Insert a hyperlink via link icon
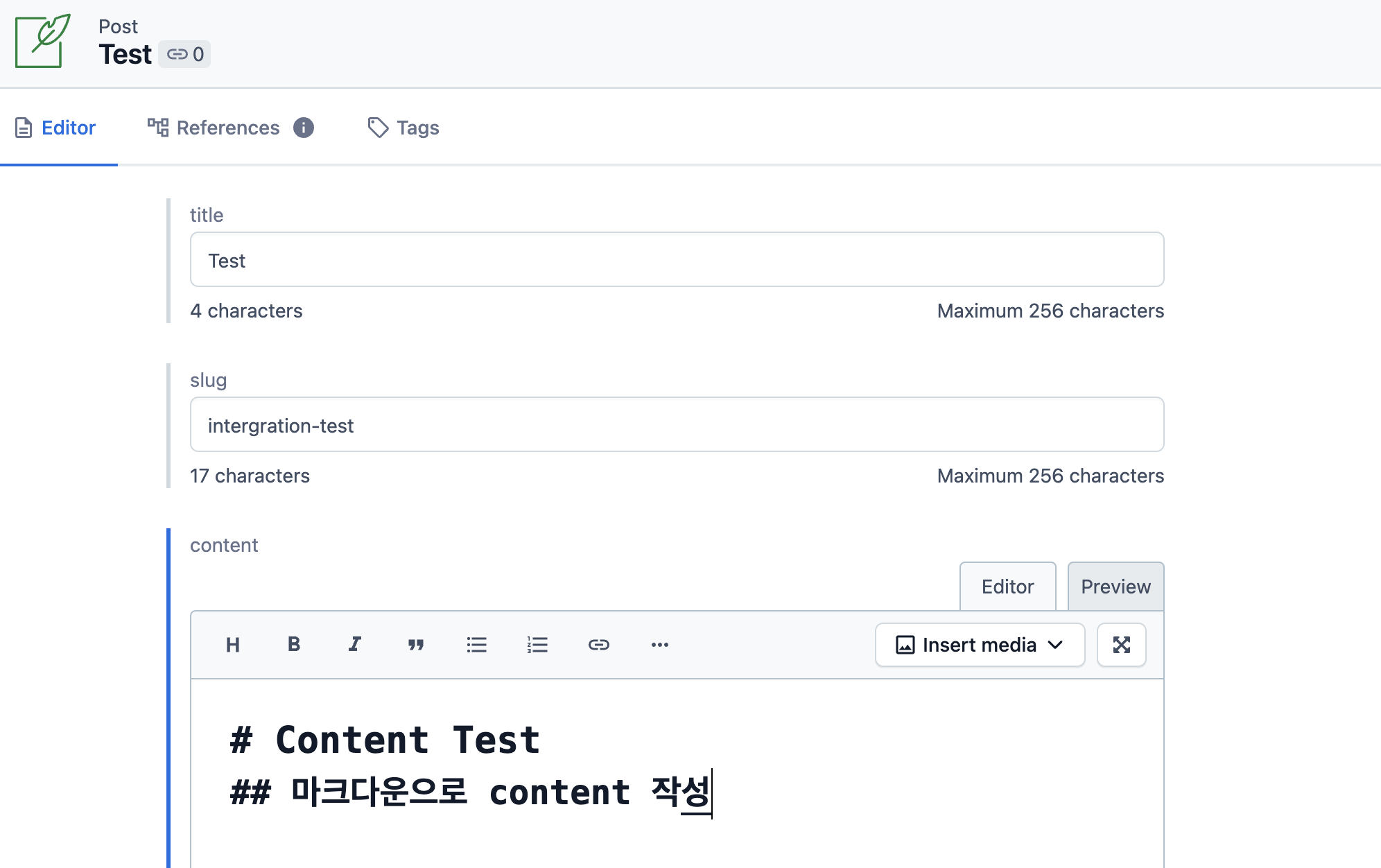 coord(598,645)
